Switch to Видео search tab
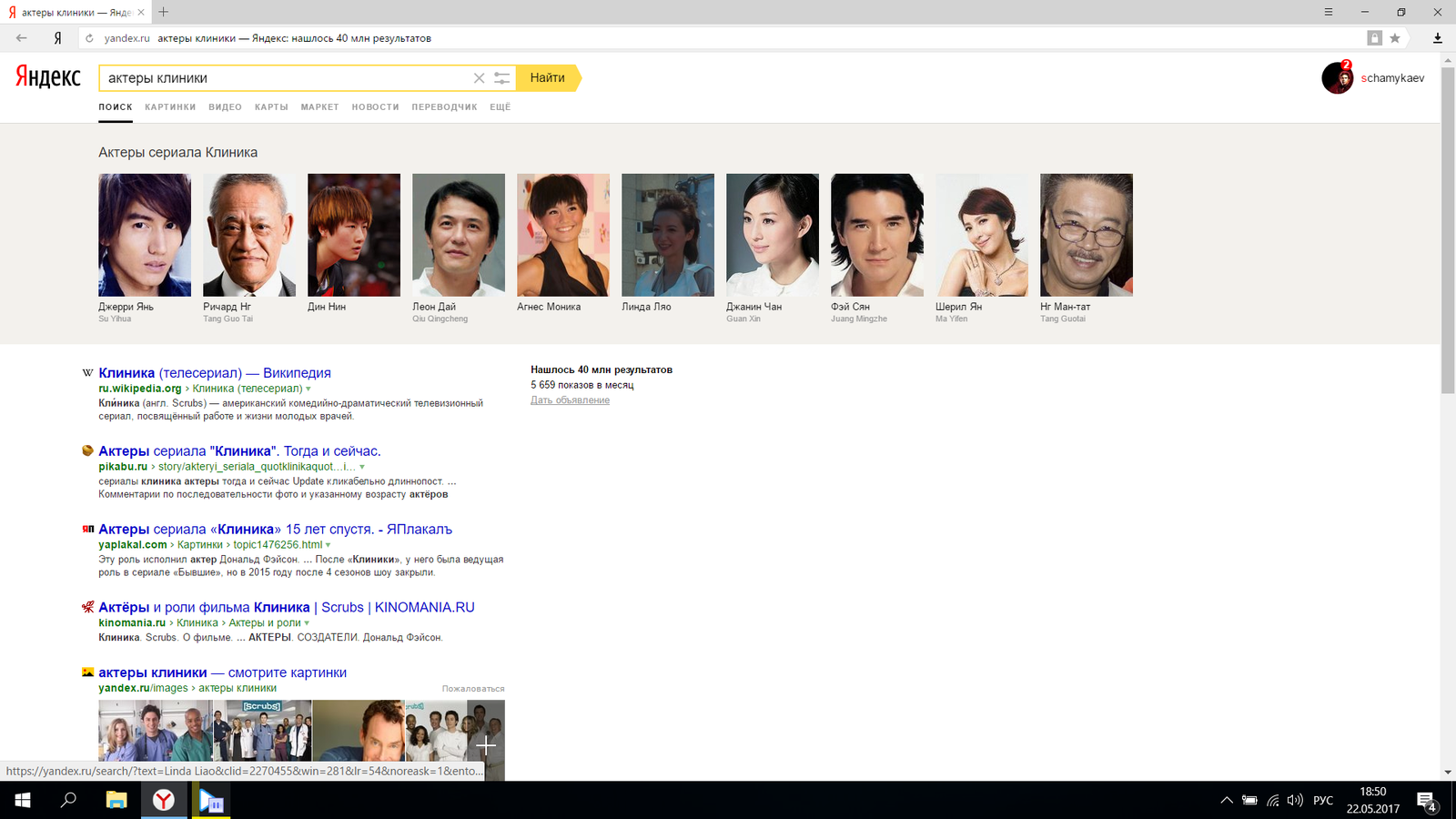Screen dimensions: 1456x819 (225, 107)
